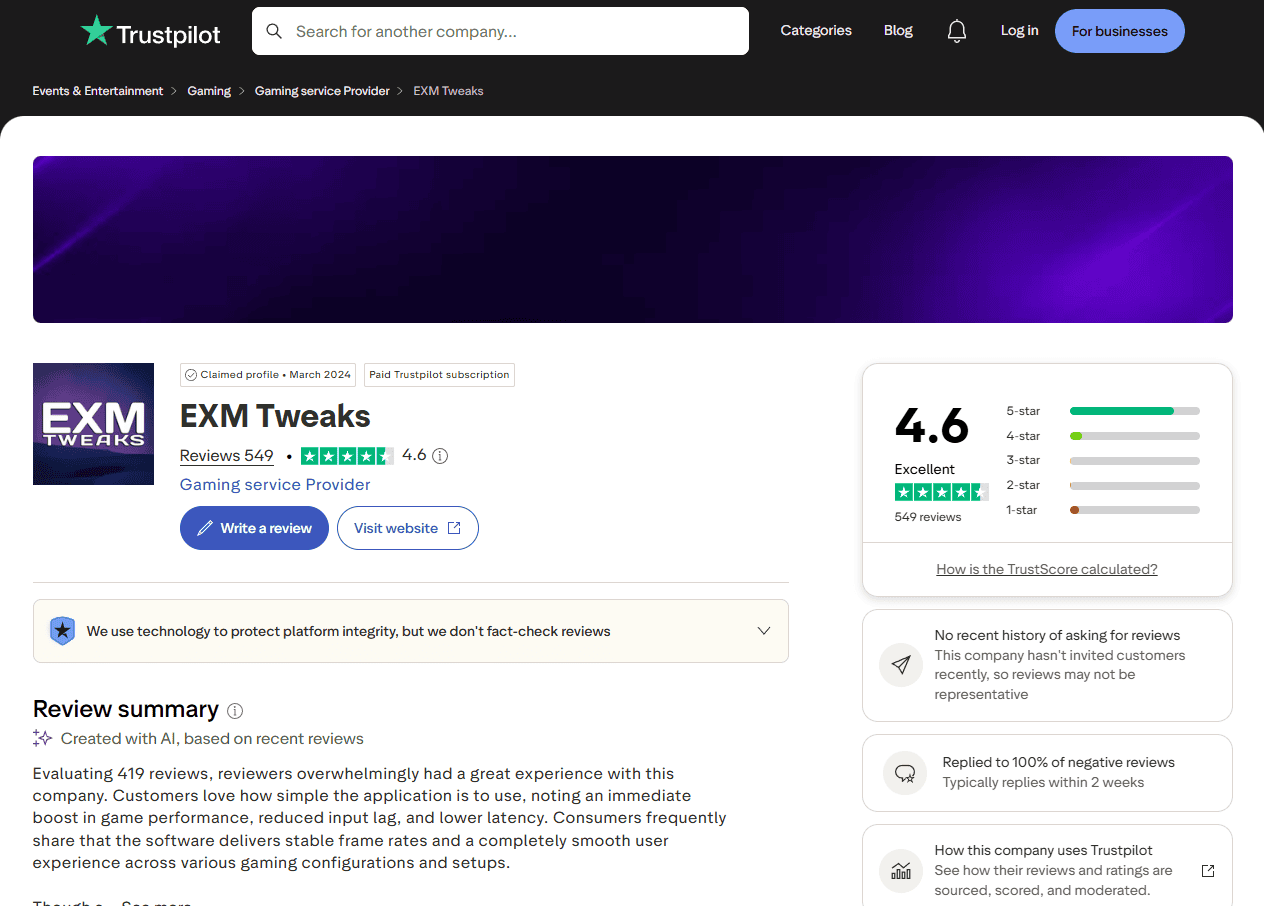
Task: Click the AI sparkle icon
Action: coord(42,739)
